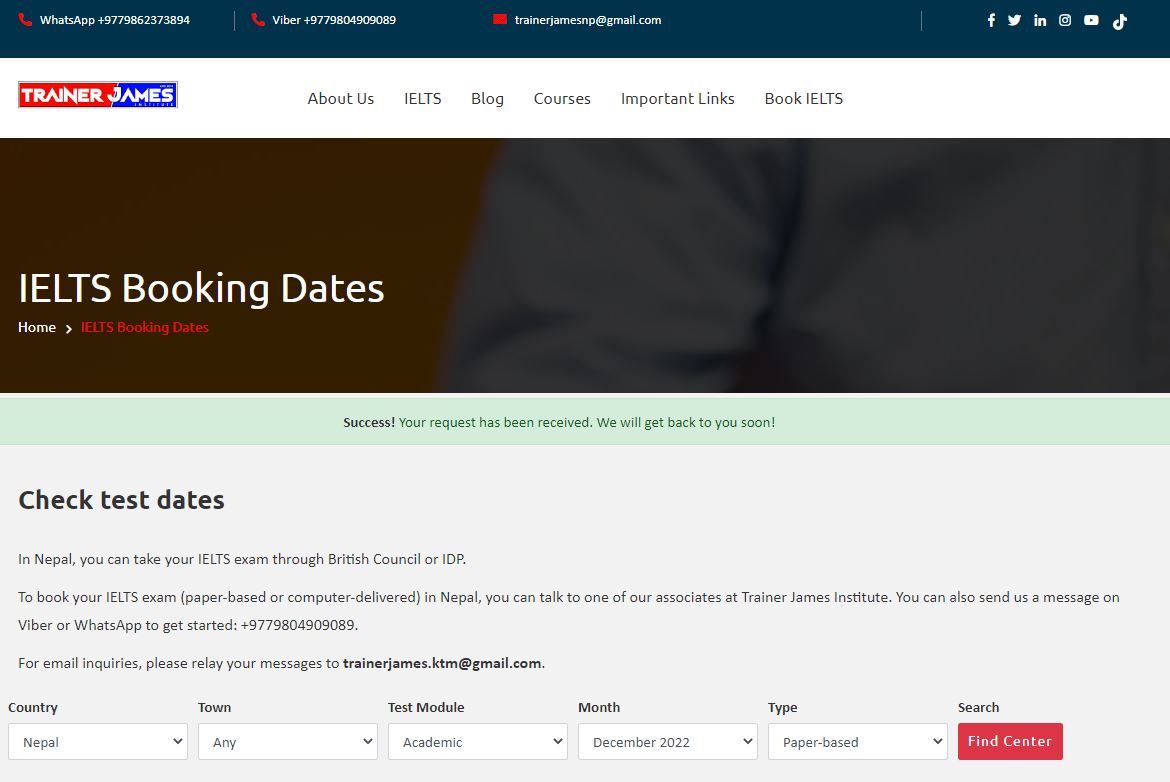Click the TikTok icon
Viewport: 1170px width, 782px height.
click(1119, 21)
